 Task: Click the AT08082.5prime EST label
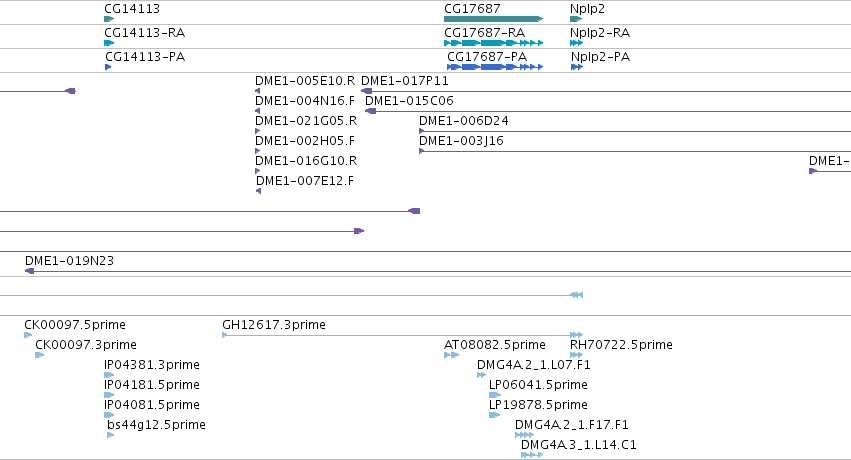click(x=495, y=345)
